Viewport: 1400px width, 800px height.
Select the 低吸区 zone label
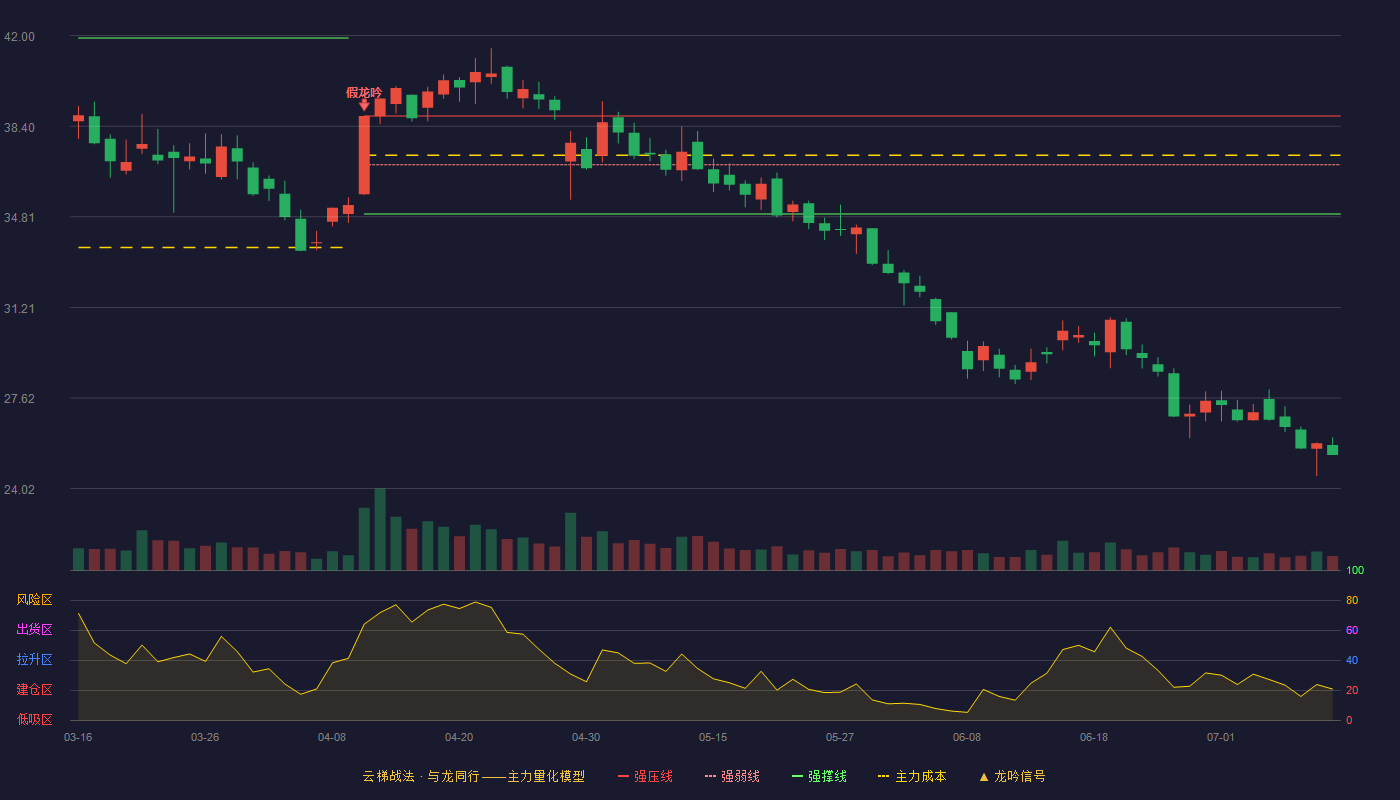point(34,719)
